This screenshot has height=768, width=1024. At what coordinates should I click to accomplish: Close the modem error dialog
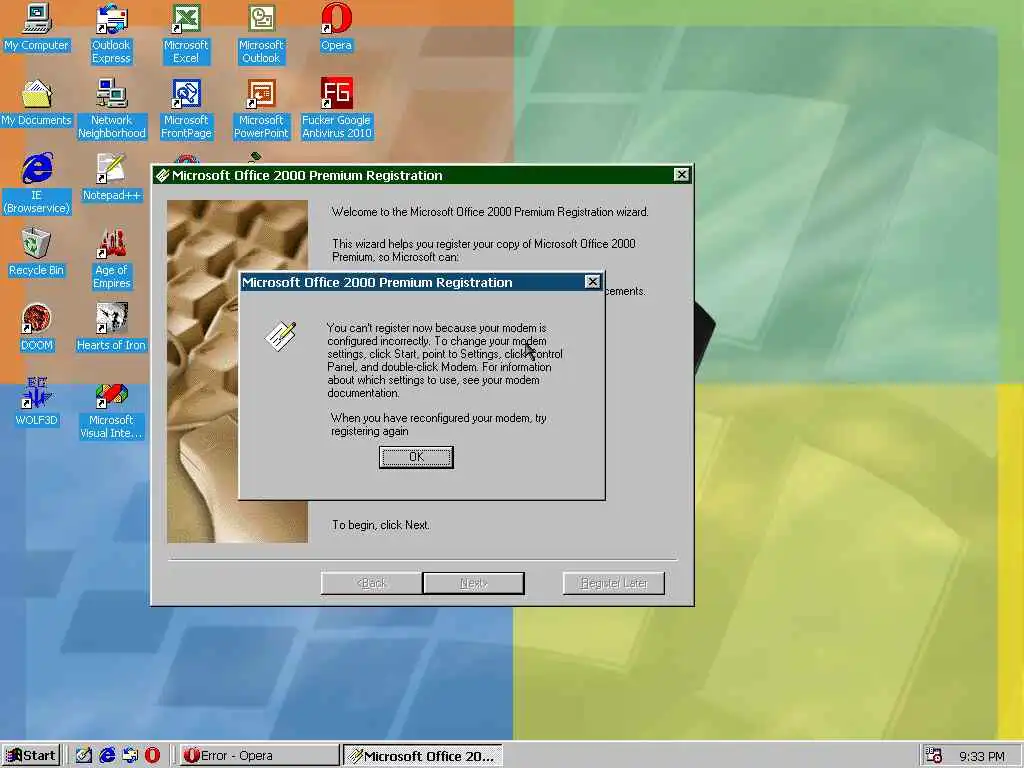point(592,281)
